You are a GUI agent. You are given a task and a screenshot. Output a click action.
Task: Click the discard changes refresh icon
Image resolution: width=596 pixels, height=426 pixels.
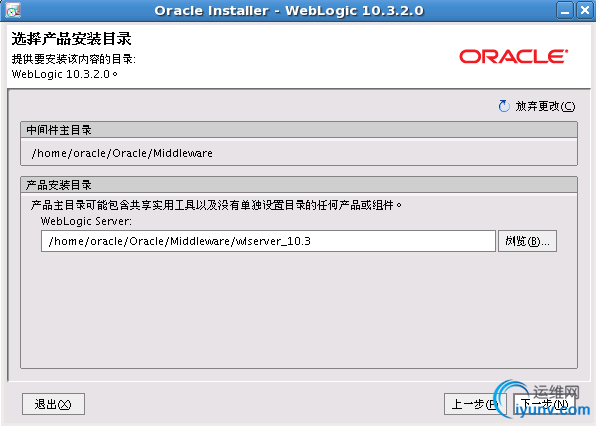point(504,106)
